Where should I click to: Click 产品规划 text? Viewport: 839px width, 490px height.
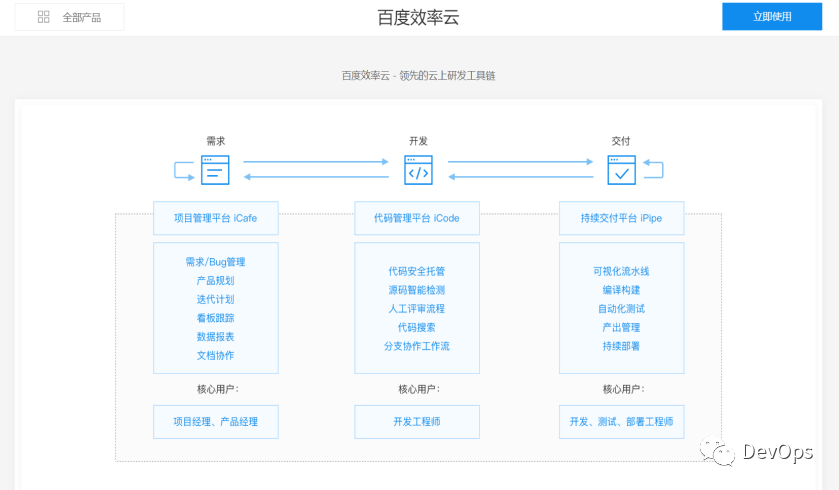point(216,281)
